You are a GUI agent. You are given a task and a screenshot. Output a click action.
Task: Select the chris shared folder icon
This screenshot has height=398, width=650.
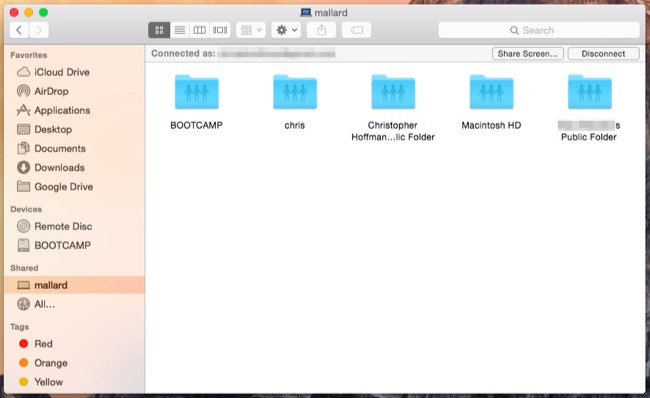pyautogui.click(x=295, y=92)
